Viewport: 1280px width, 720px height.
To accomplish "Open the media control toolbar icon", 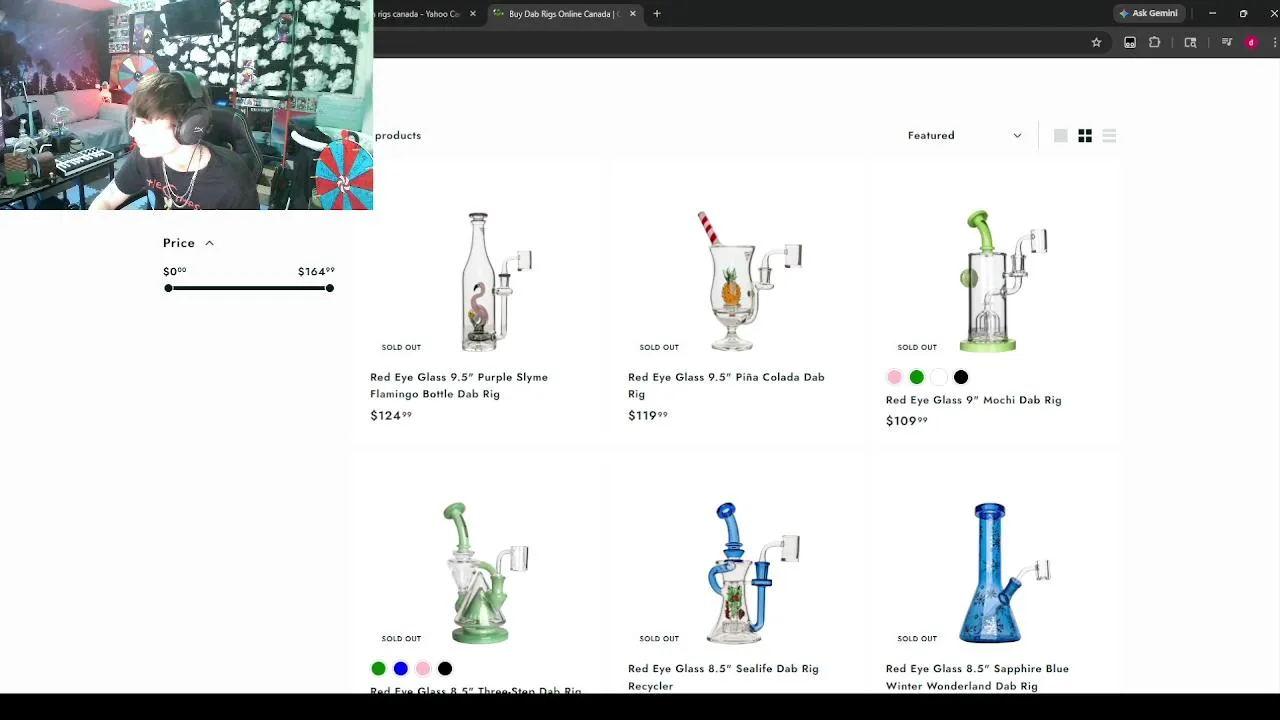I will pyautogui.click(x=1227, y=42).
